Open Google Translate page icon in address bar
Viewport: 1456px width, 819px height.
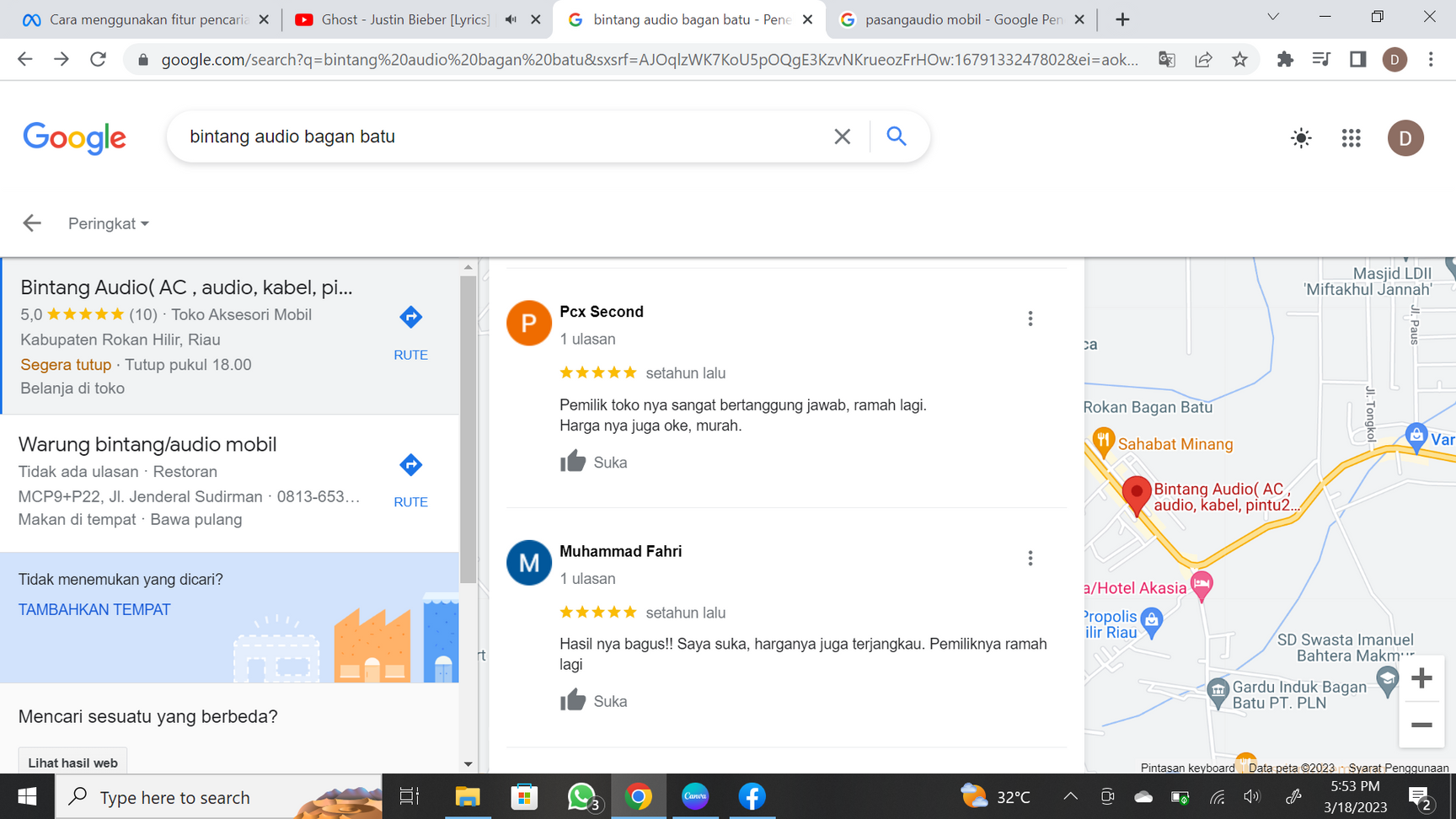(1167, 59)
